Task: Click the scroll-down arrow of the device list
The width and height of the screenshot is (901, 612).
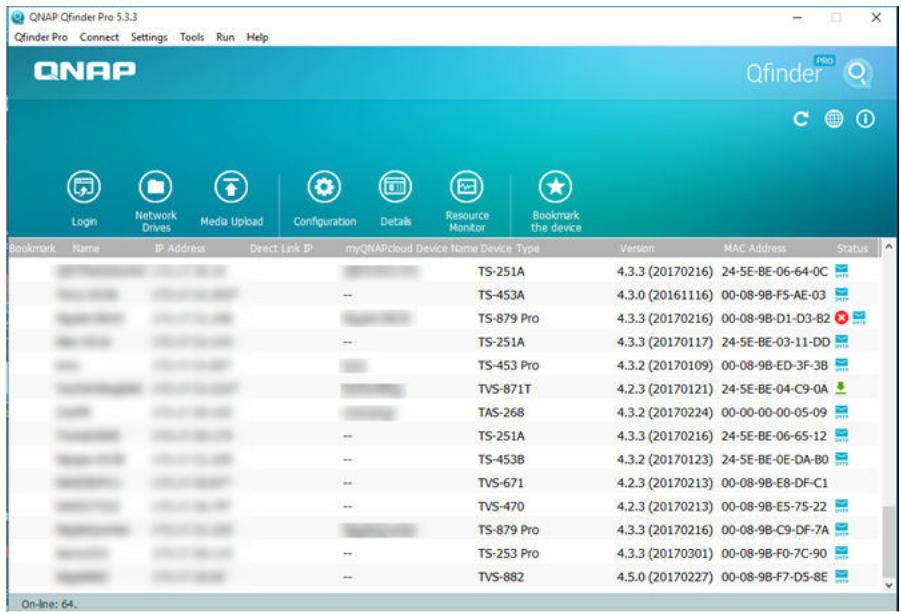Action: [889, 586]
